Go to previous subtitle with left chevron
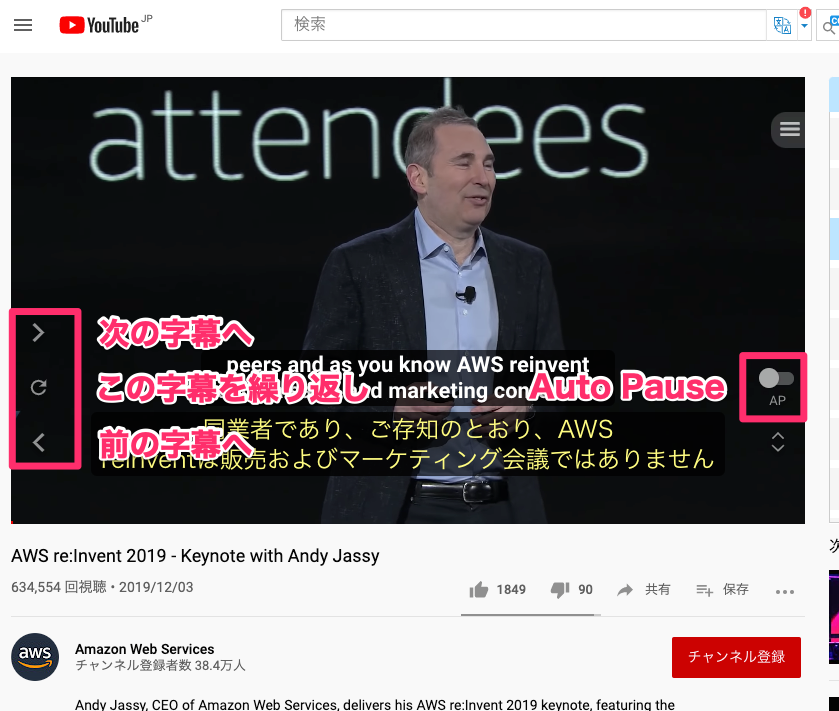 click(38, 442)
